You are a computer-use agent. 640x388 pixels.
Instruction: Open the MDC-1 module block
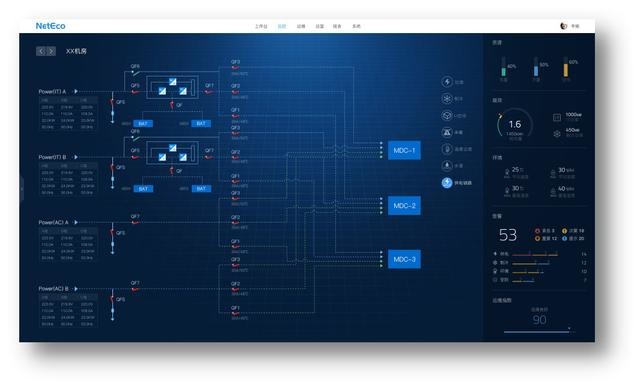point(404,151)
